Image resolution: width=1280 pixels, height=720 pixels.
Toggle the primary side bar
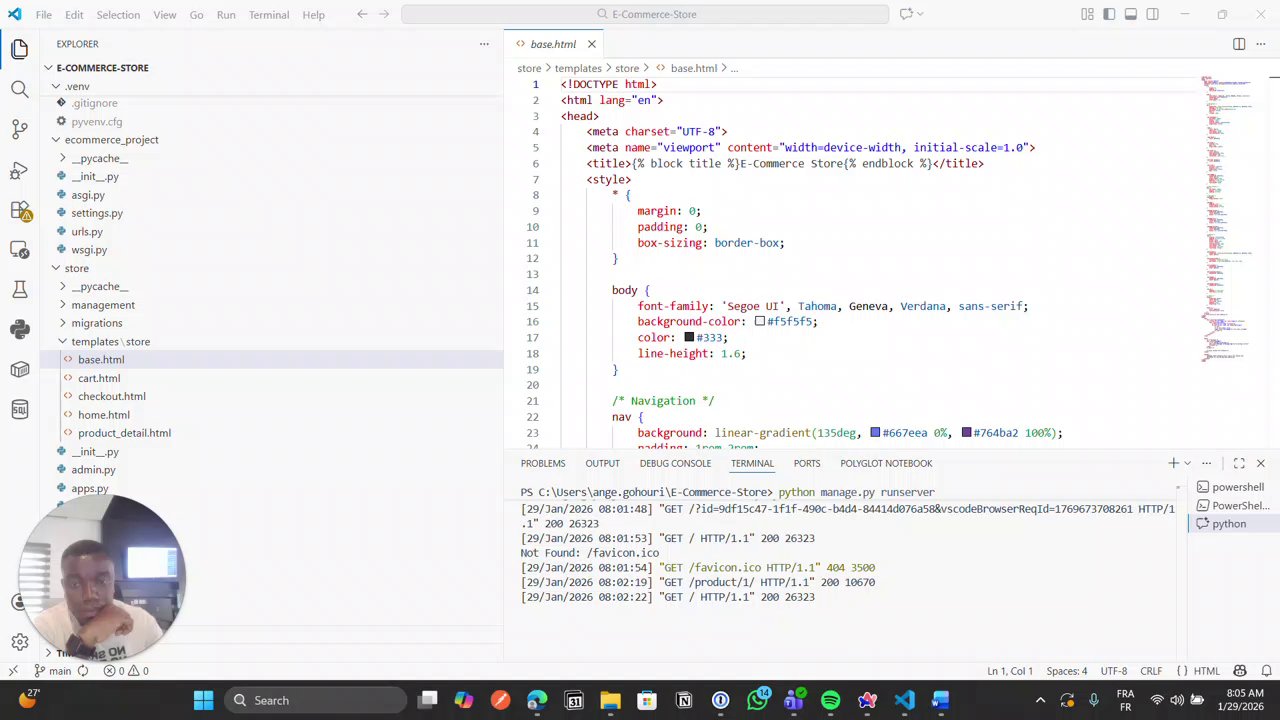tap(1109, 14)
